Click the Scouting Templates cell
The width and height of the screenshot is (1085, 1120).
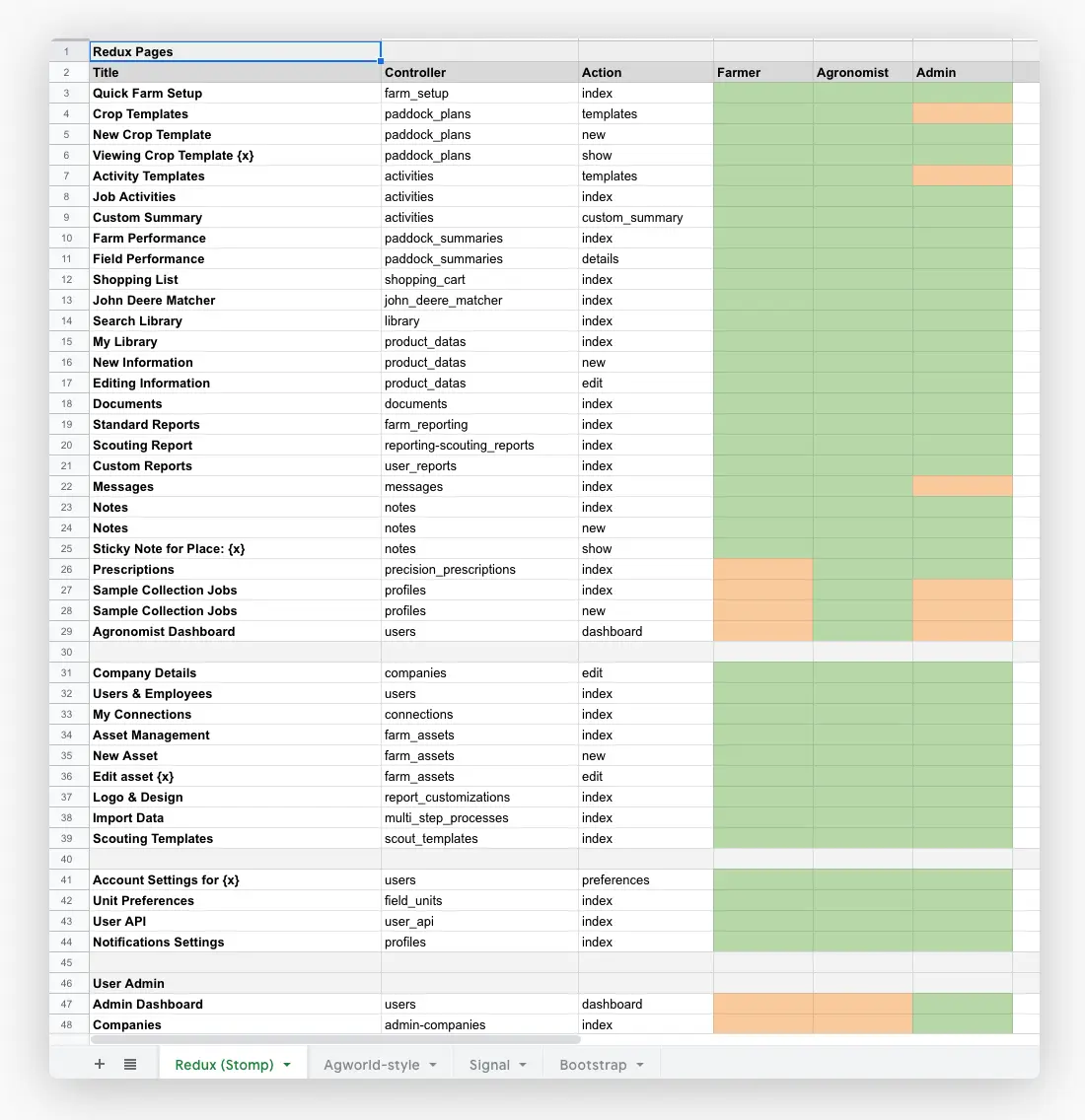click(x=236, y=839)
